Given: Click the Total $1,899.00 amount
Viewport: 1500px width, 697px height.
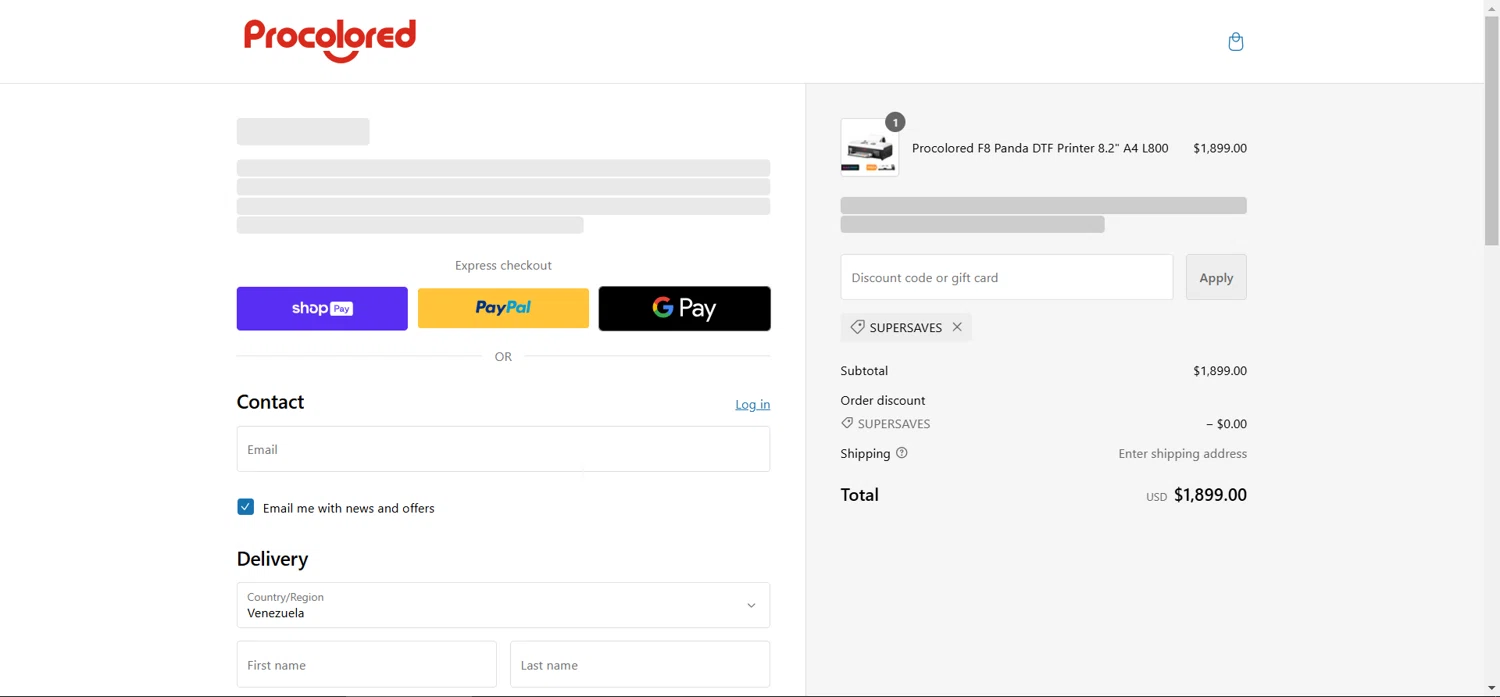Looking at the screenshot, I should pyautogui.click(x=1210, y=495).
